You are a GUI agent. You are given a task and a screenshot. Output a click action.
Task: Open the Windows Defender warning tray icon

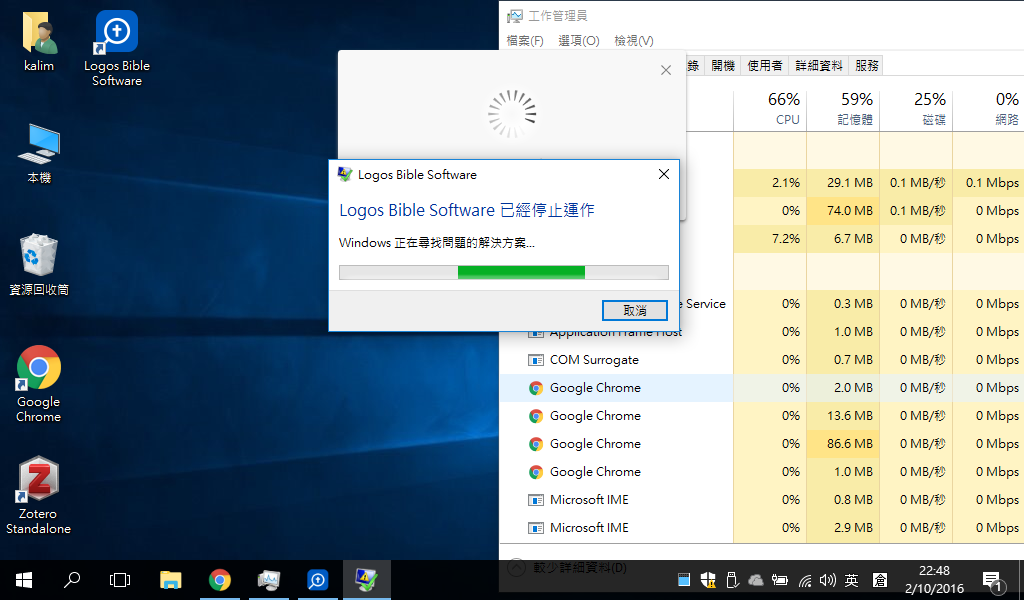[708, 580]
